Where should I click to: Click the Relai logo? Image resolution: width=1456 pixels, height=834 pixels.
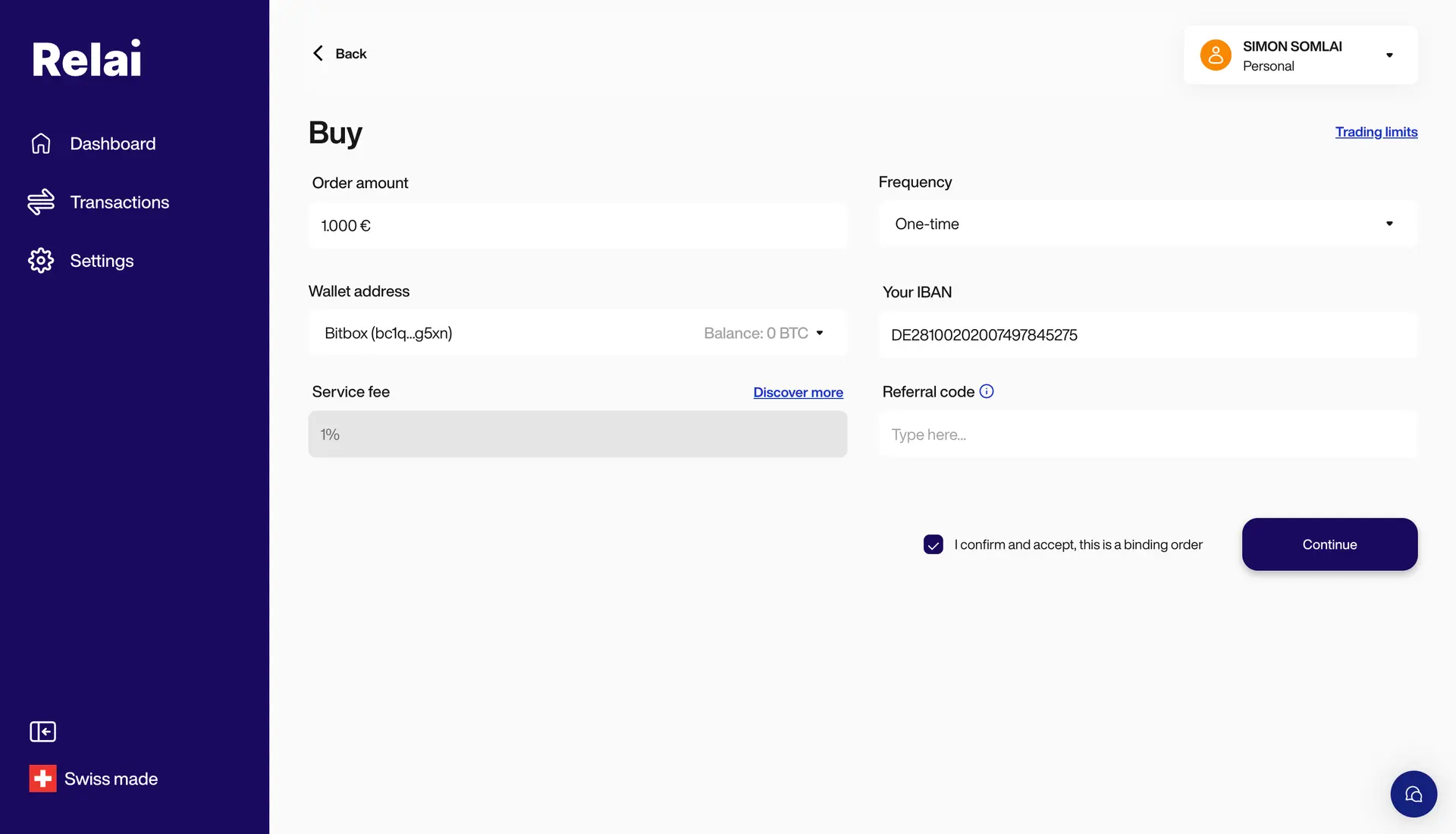pos(86,59)
